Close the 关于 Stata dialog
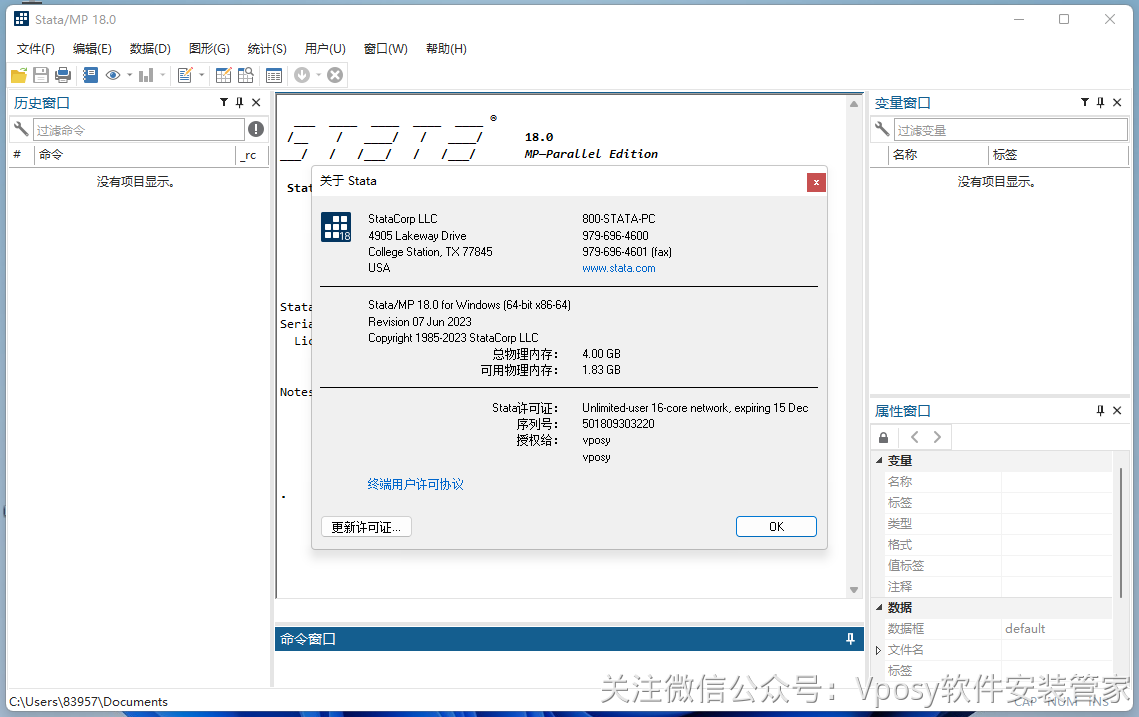The width and height of the screenshot is (1139, 717). point(816,182)
